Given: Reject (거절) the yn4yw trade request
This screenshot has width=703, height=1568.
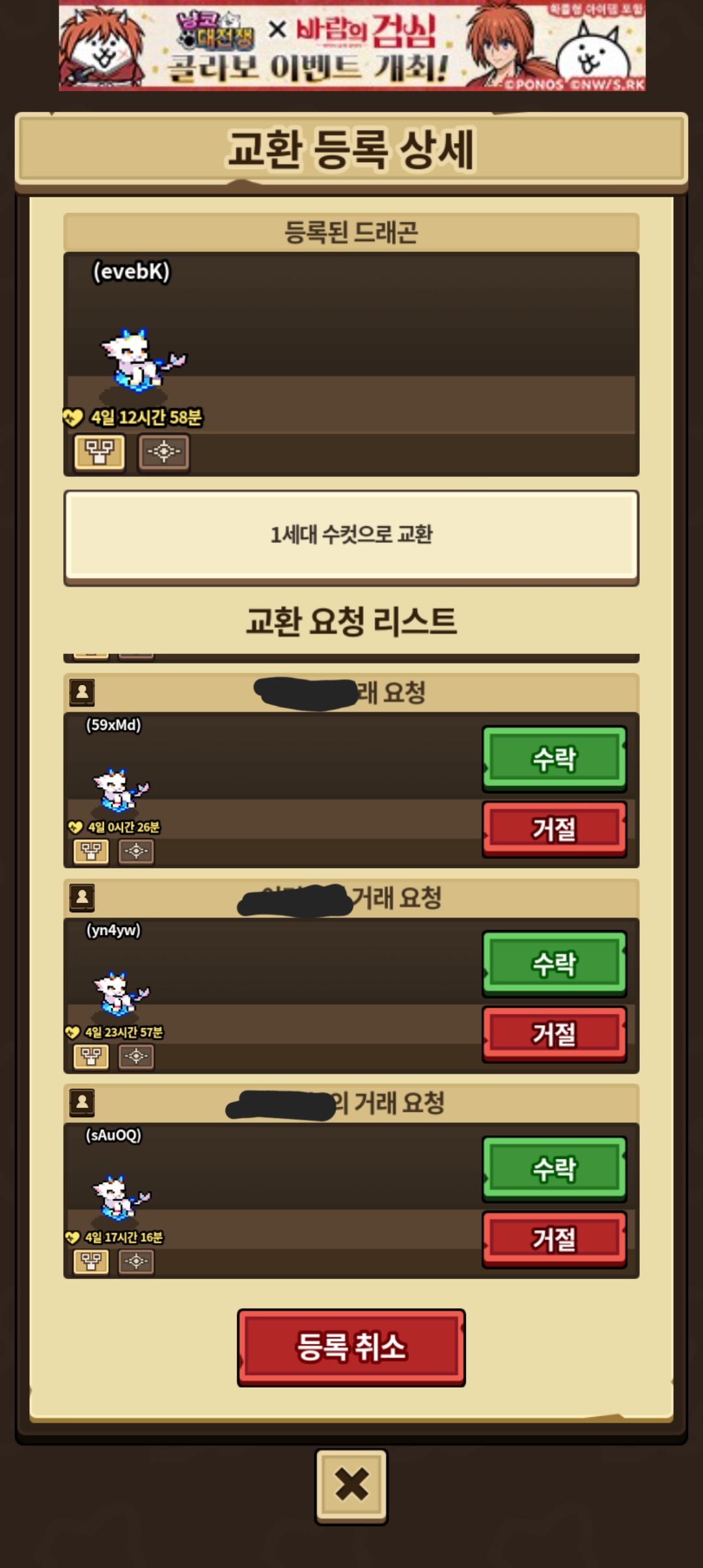Looking at the screenshot, I should coord(555,1034).
